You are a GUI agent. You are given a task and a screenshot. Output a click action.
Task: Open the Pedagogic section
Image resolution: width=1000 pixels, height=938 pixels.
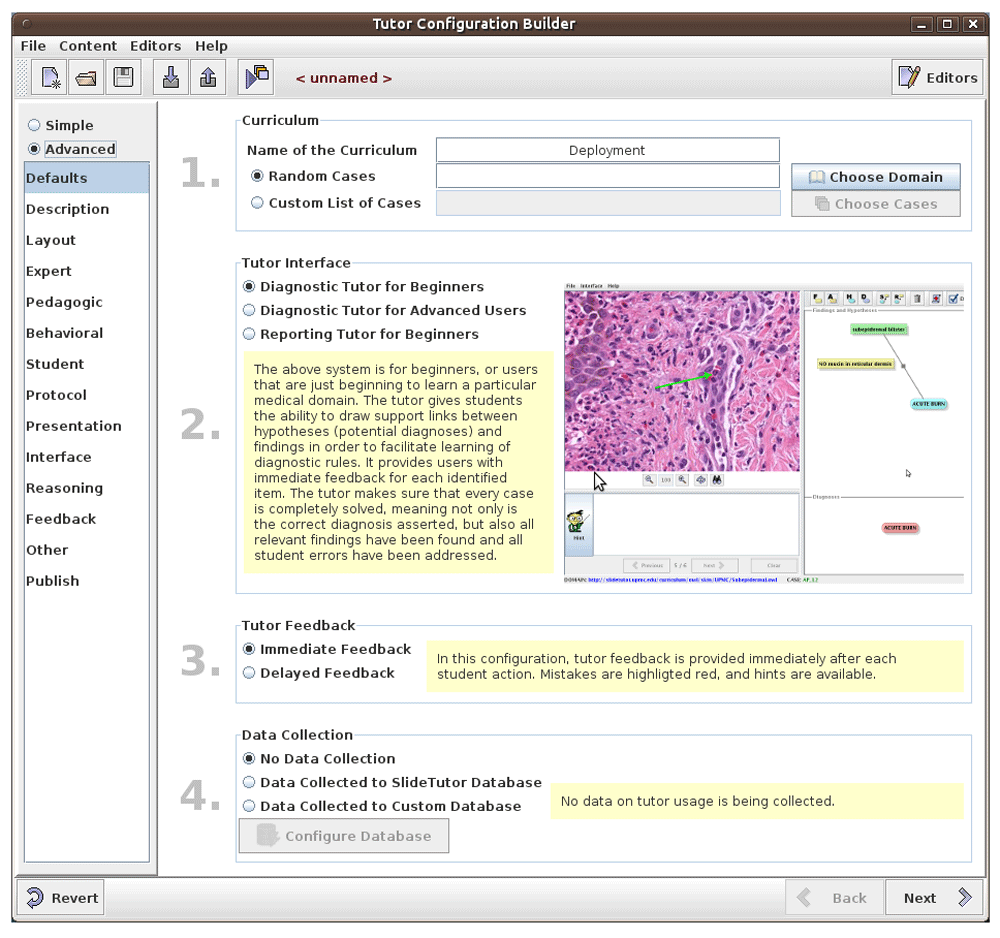click(x=87, y=302)
